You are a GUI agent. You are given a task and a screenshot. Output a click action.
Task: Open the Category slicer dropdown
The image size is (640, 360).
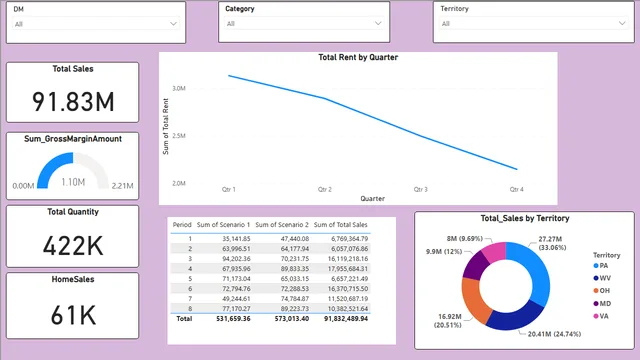coord(304,24)
